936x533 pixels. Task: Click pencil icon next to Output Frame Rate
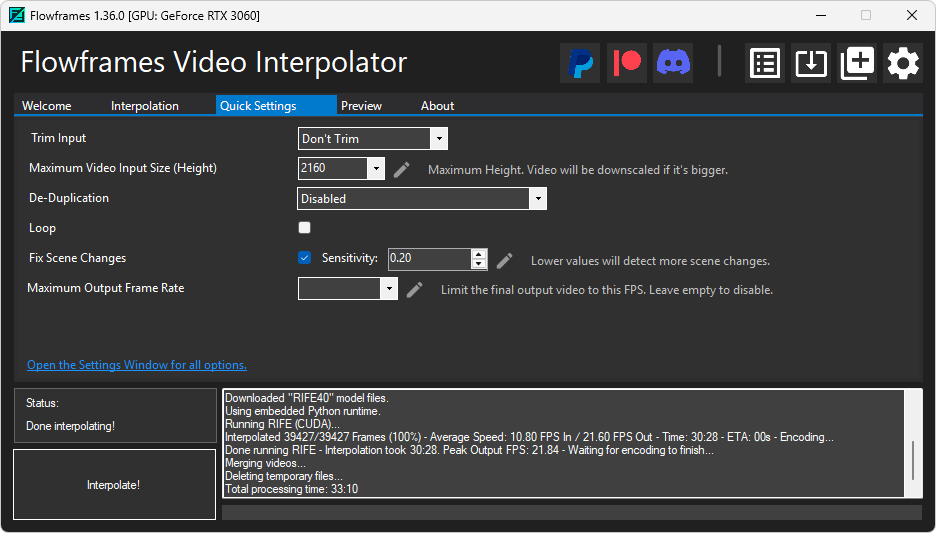414,290
